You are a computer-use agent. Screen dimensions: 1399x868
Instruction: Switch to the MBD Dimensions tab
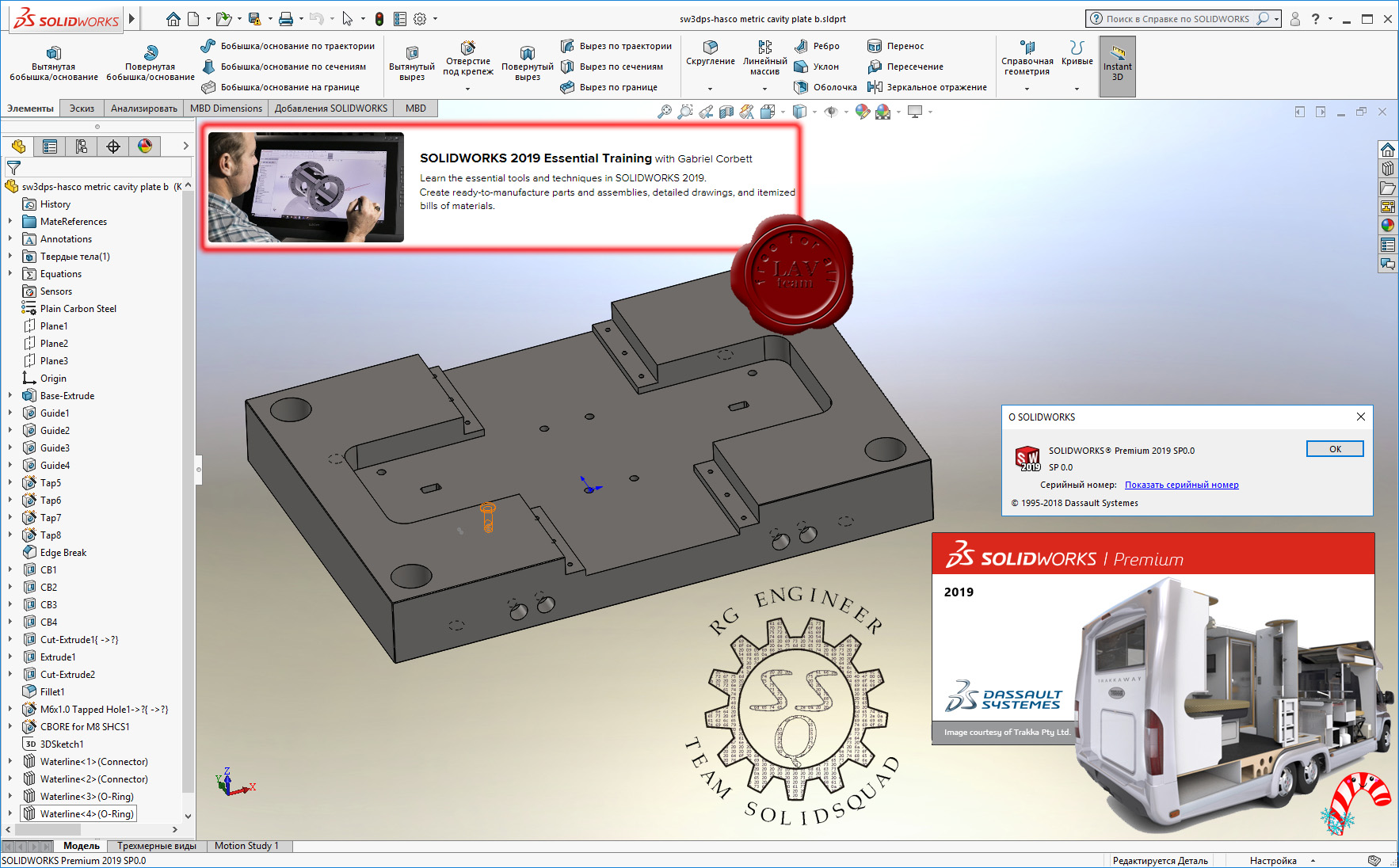point(226,108)
